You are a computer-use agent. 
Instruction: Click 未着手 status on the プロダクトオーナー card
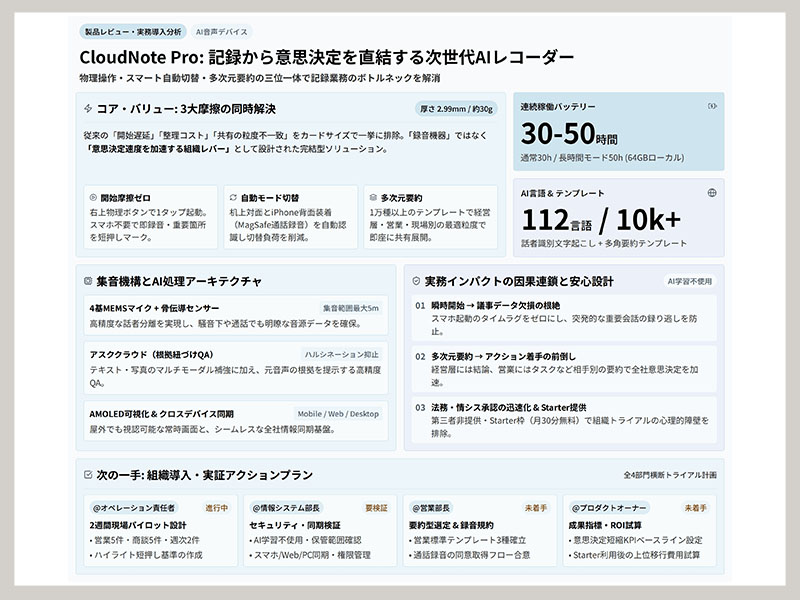(x=695, y=508)
